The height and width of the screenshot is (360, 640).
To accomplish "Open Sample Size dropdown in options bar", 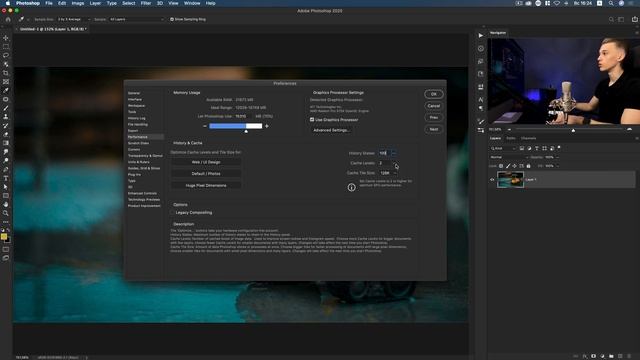I will coord(74,19).
